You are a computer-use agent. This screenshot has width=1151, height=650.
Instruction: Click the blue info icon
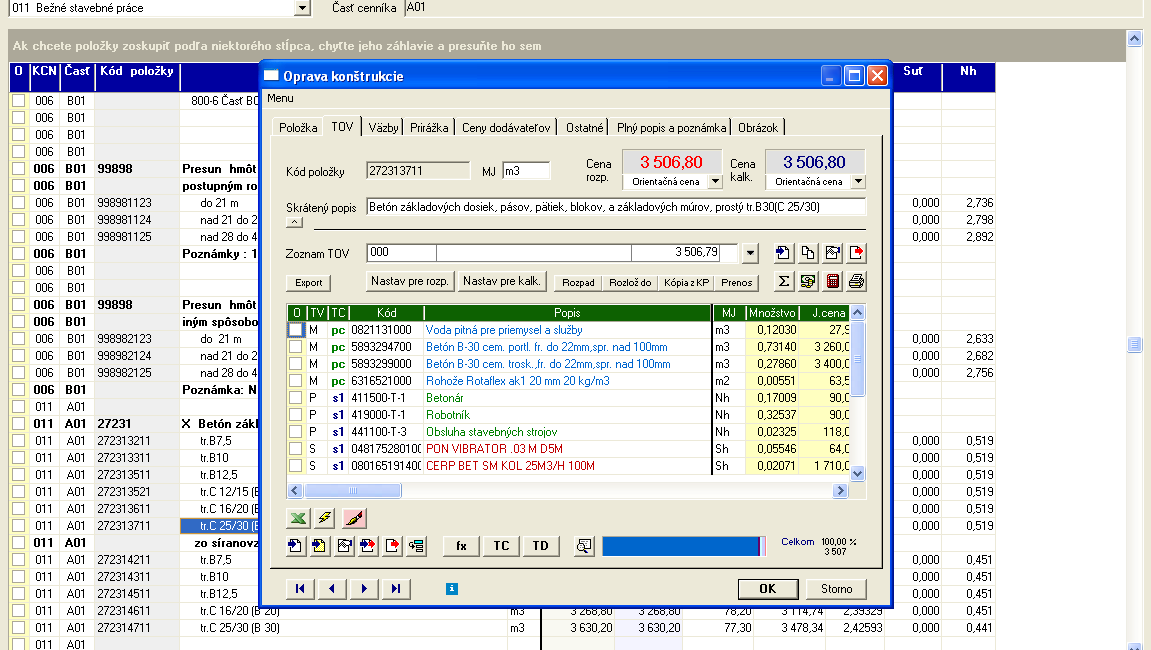point(452,588)
